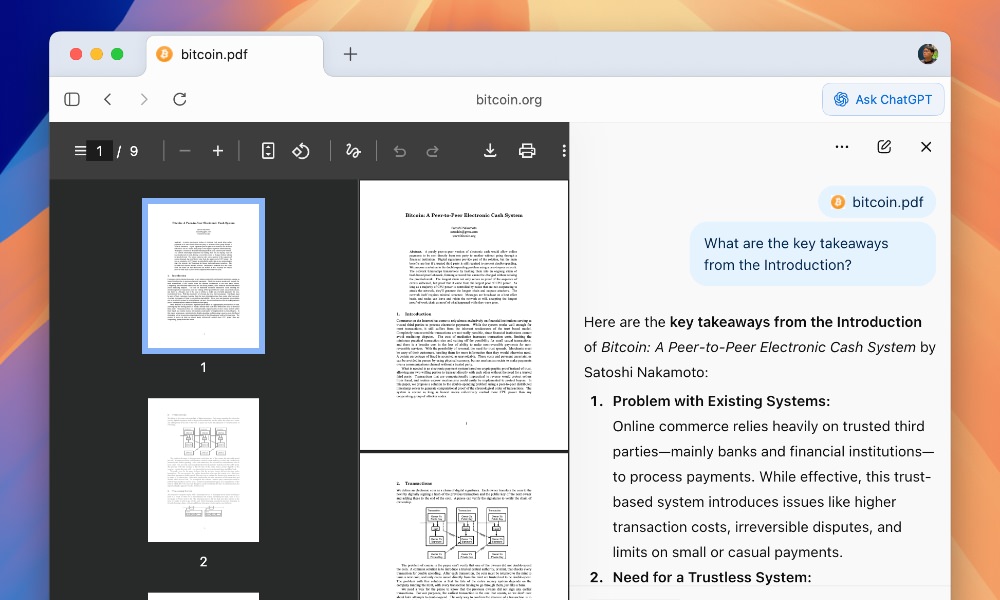This screenshot has width=1000, height=600.
Task: Click the page number input field
Action: [98, 150]
